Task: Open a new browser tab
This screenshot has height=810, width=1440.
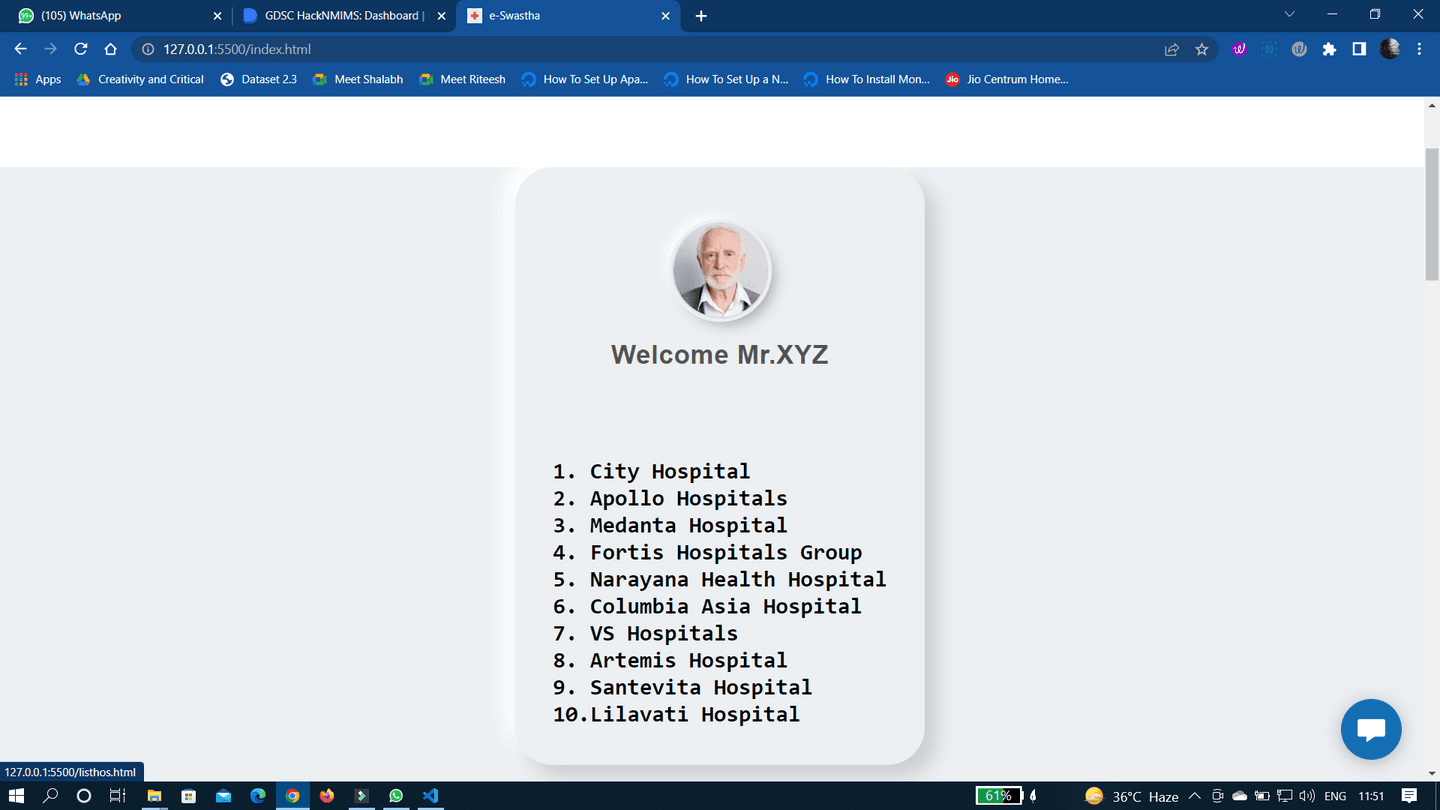Action: tap(701, 16)
